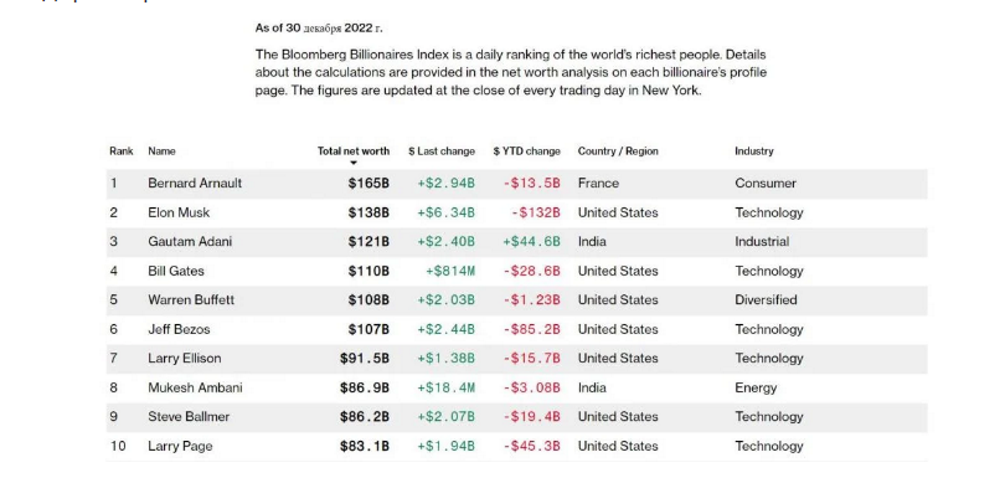Sort by $ YTD change column
Image resolution: width=1000 pixels, height=478 pixels.
(526, 151)
